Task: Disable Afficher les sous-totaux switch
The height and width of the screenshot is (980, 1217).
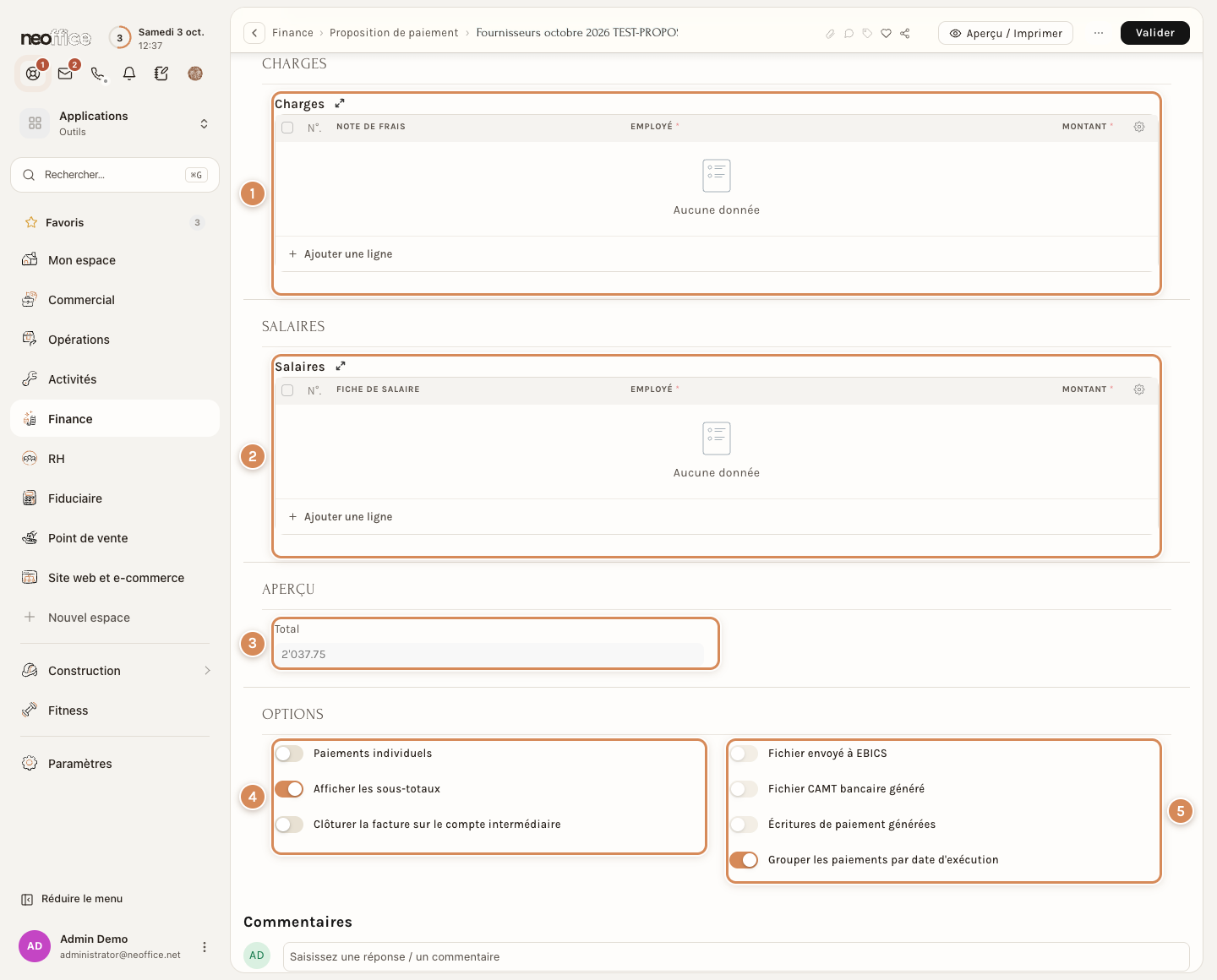Action: click(x=289, y=789)
